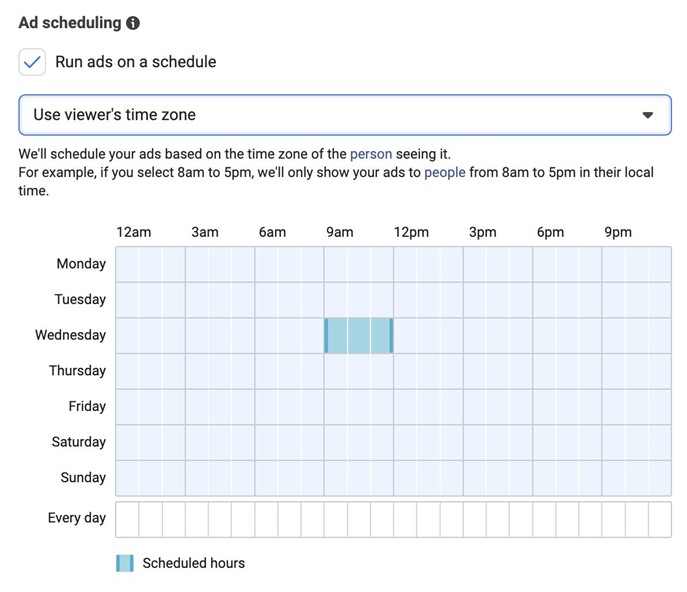Toggle the Every day 3pm box

(x=474, y=519)
